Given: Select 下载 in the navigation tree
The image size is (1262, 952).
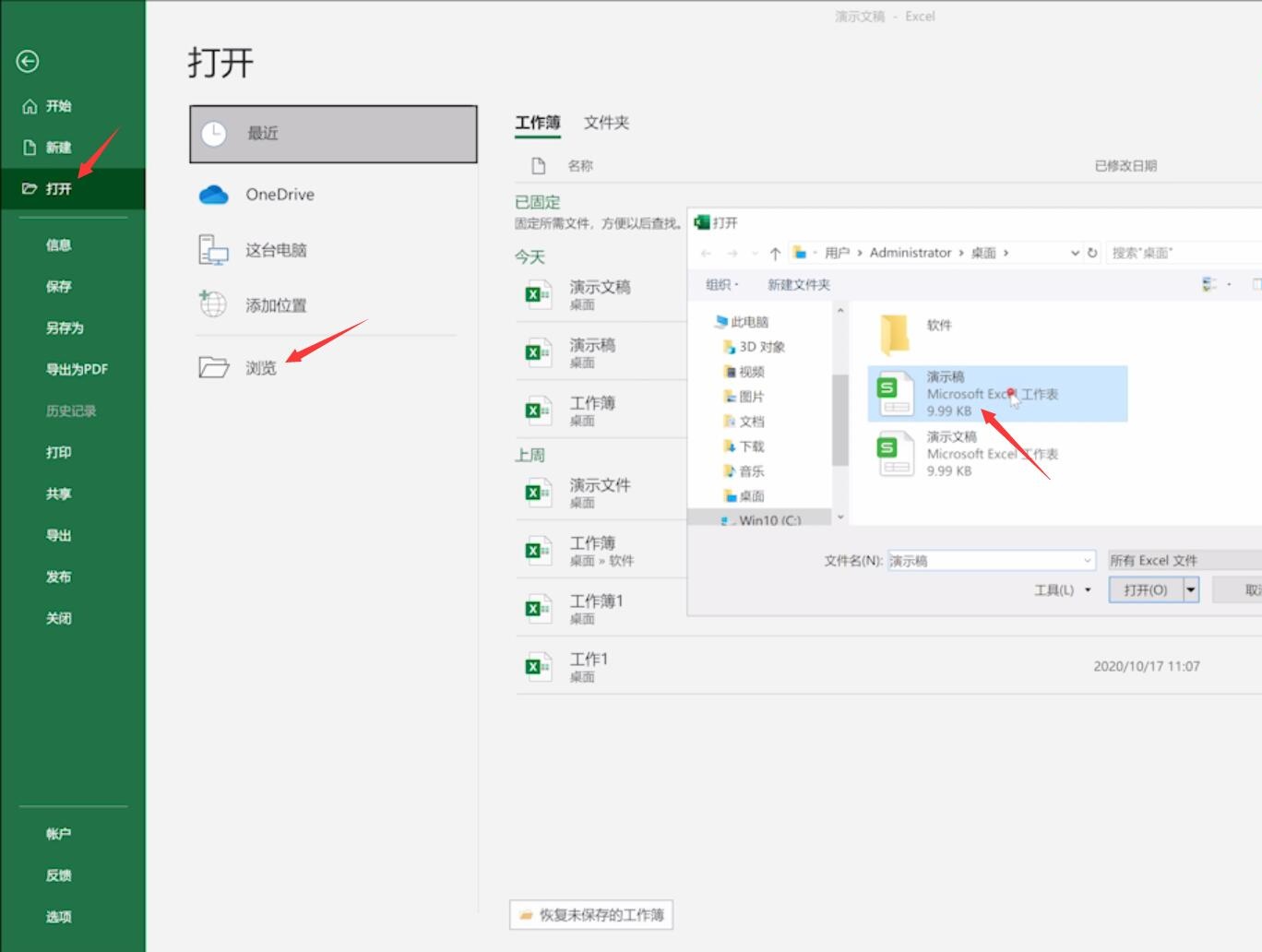Looking at the screenshot, I should tap(744, 446).
